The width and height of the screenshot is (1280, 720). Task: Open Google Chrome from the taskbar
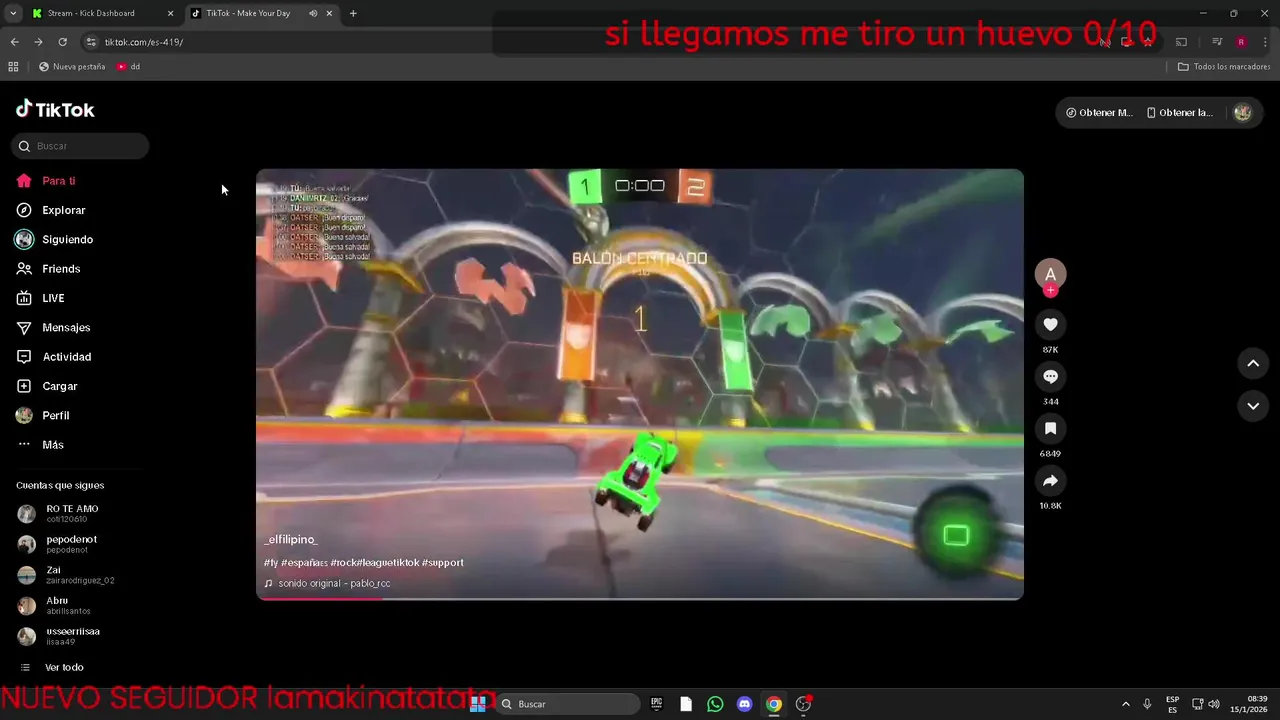pyautogui.click(x=774, y=704)
